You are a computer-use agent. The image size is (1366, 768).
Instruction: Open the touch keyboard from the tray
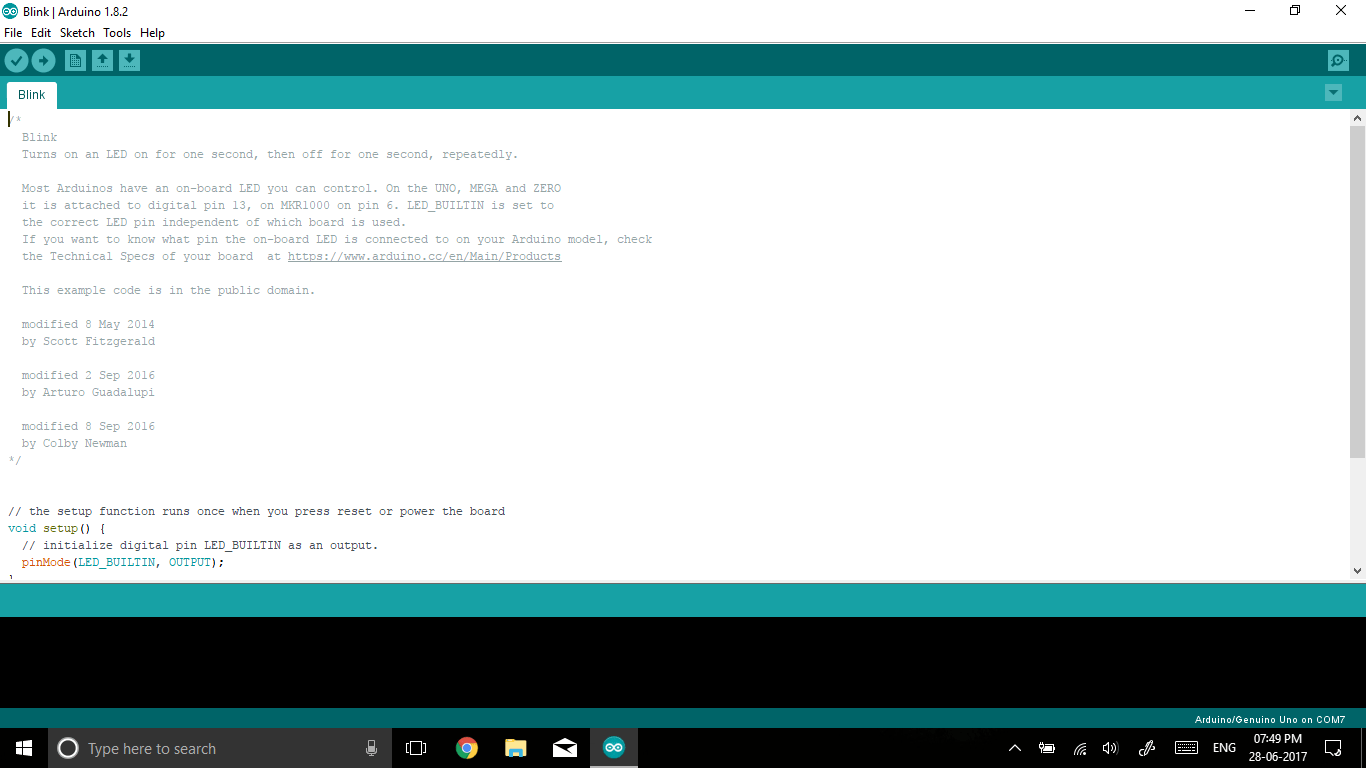pyautogui.click(x=1186, y=747)
